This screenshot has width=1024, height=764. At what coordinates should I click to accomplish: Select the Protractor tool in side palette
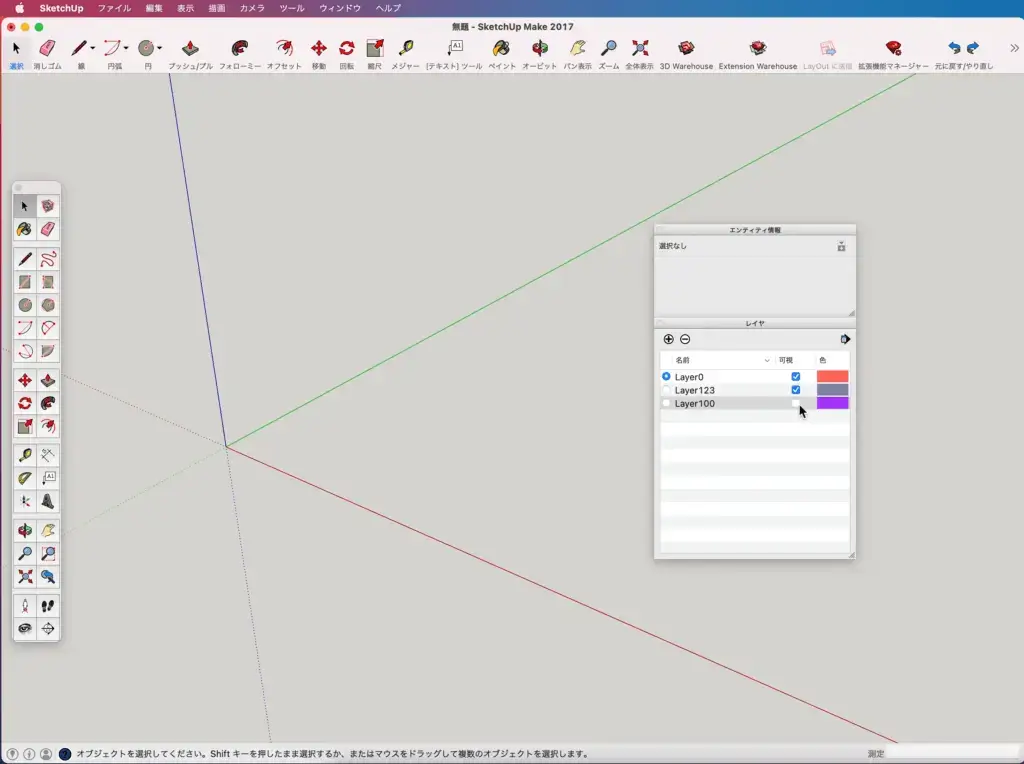(x=25, y=478)
